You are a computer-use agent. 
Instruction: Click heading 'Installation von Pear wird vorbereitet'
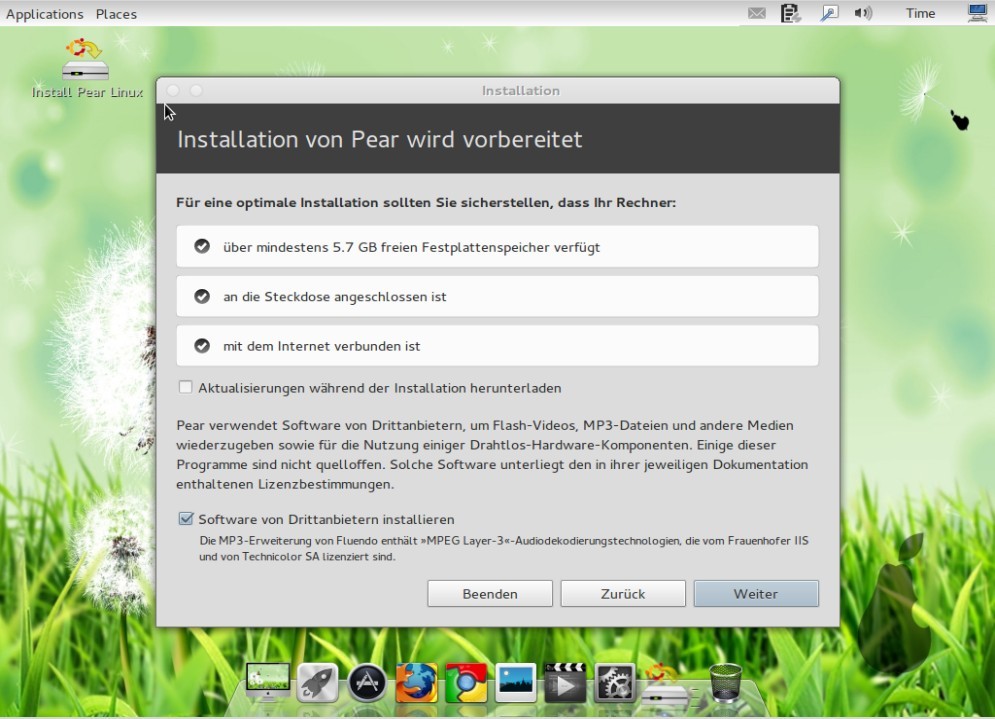379,140
